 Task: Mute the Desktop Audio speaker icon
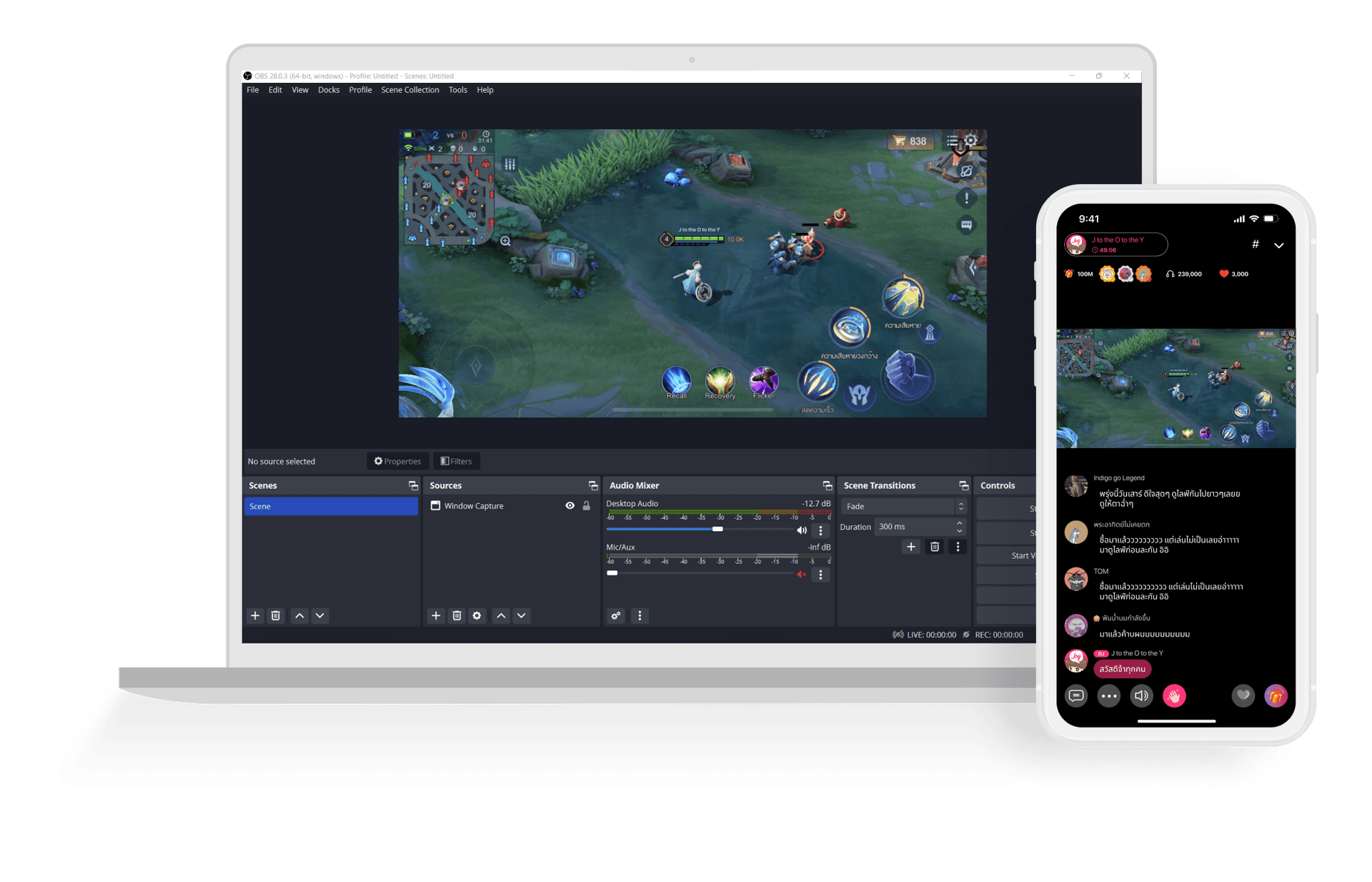coord(802,530)
